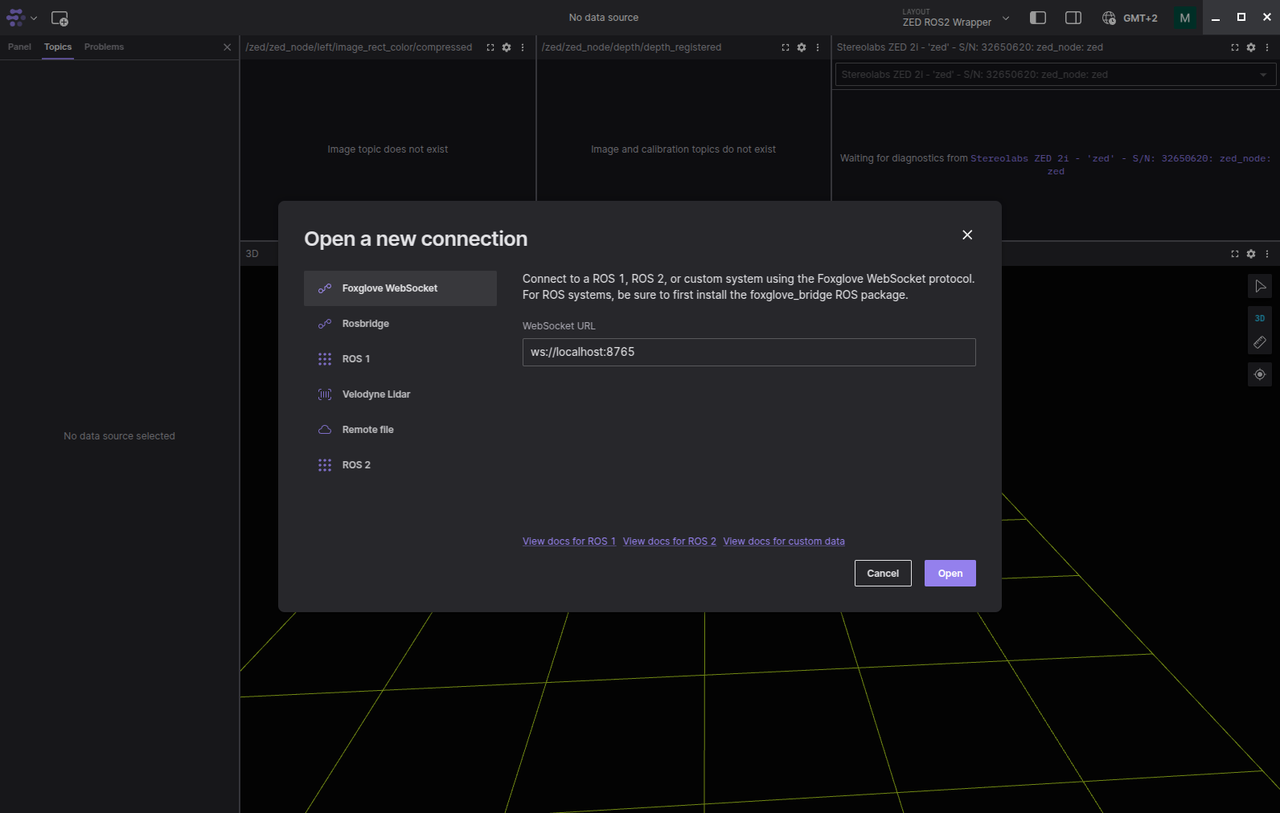Switch to the Problems tab

tap(104, 47)
